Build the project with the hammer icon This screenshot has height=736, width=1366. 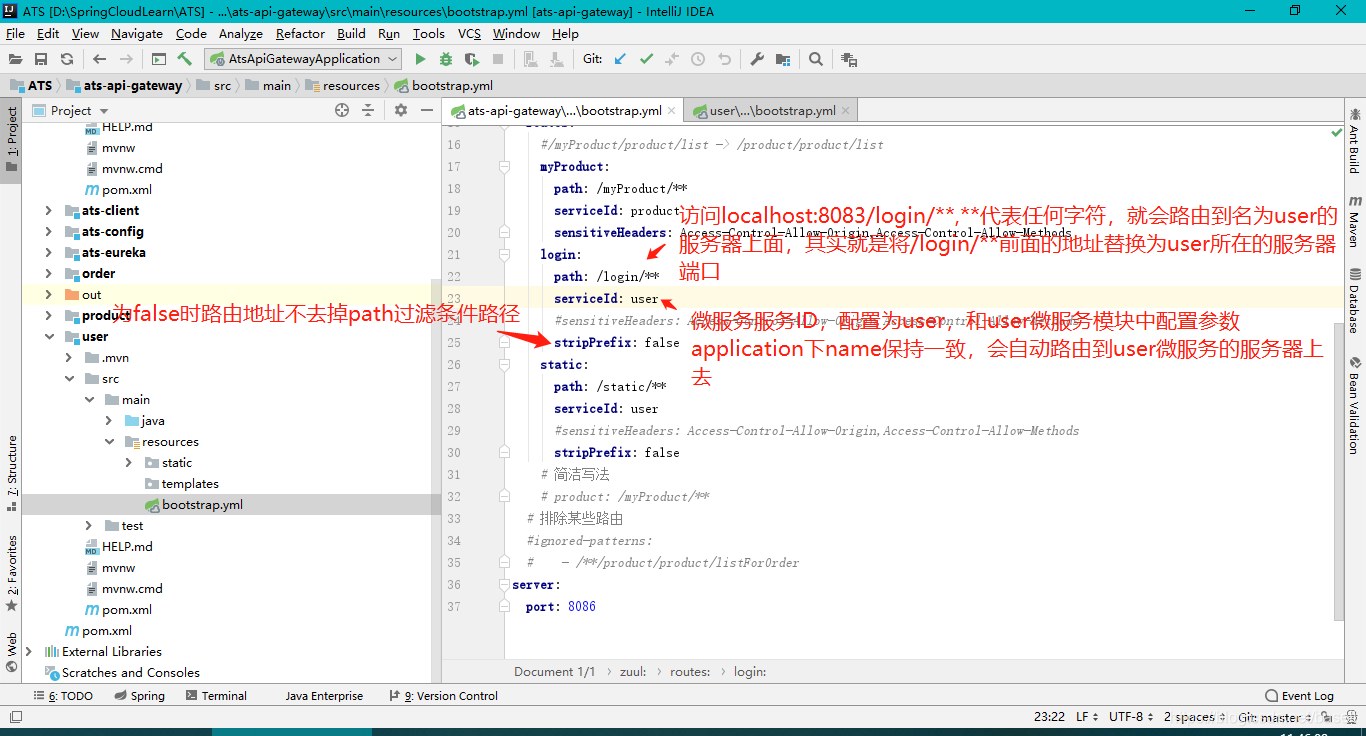pyautogui.click(x=185, y=59)
